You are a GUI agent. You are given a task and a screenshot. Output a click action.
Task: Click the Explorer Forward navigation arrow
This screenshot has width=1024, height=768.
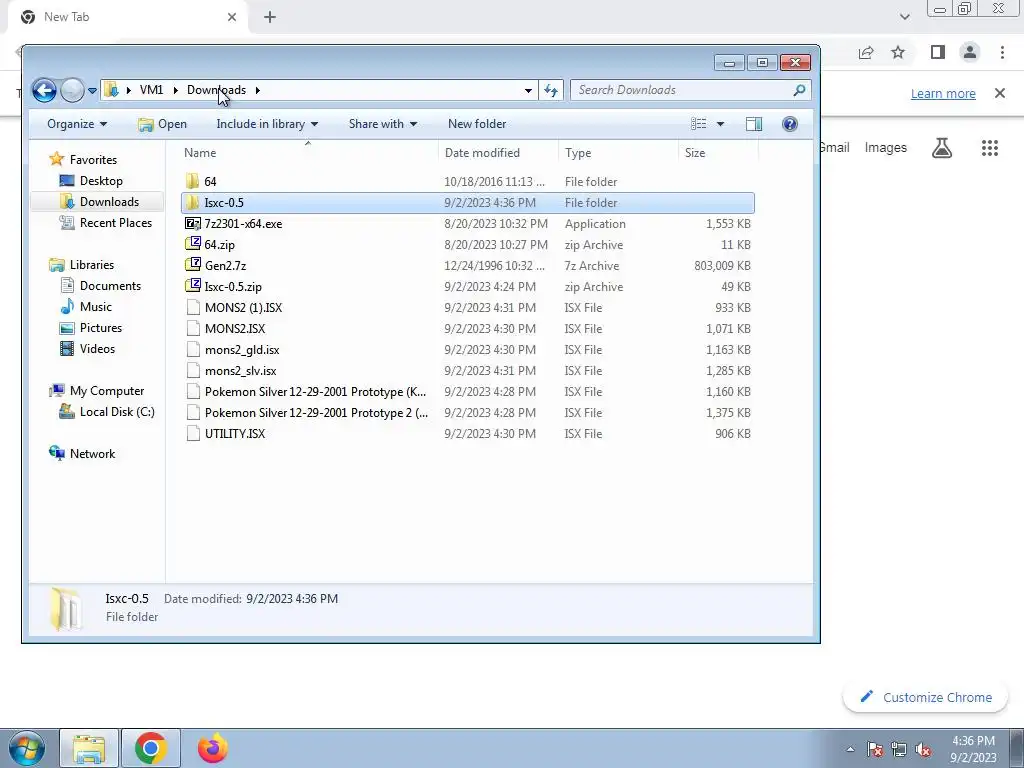[72, 90]
